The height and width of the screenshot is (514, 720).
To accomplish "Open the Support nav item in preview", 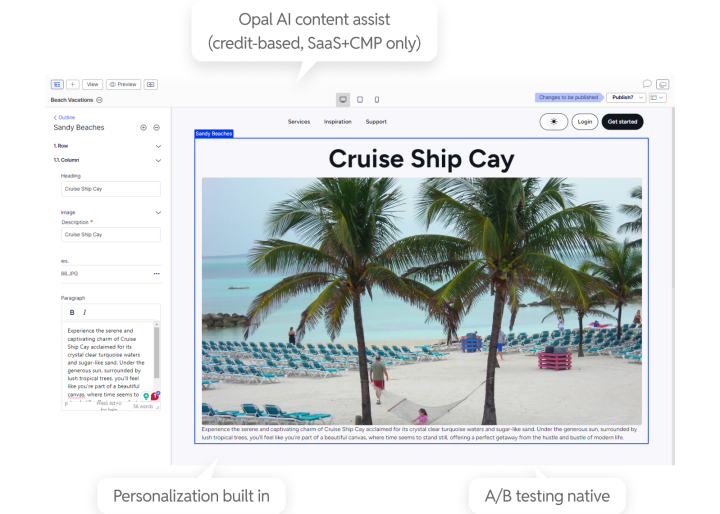I will [x=376, y=122].
